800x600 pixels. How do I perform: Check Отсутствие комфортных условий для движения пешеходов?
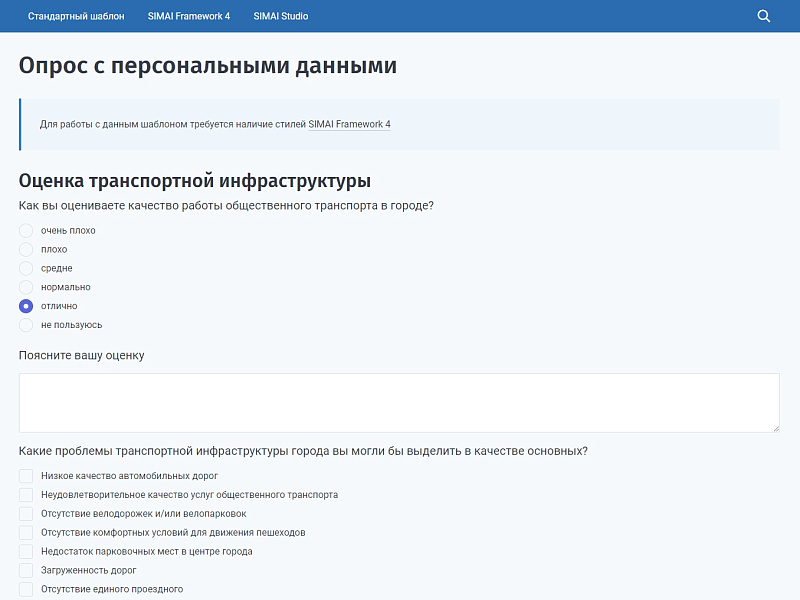(x=25, y=534)
